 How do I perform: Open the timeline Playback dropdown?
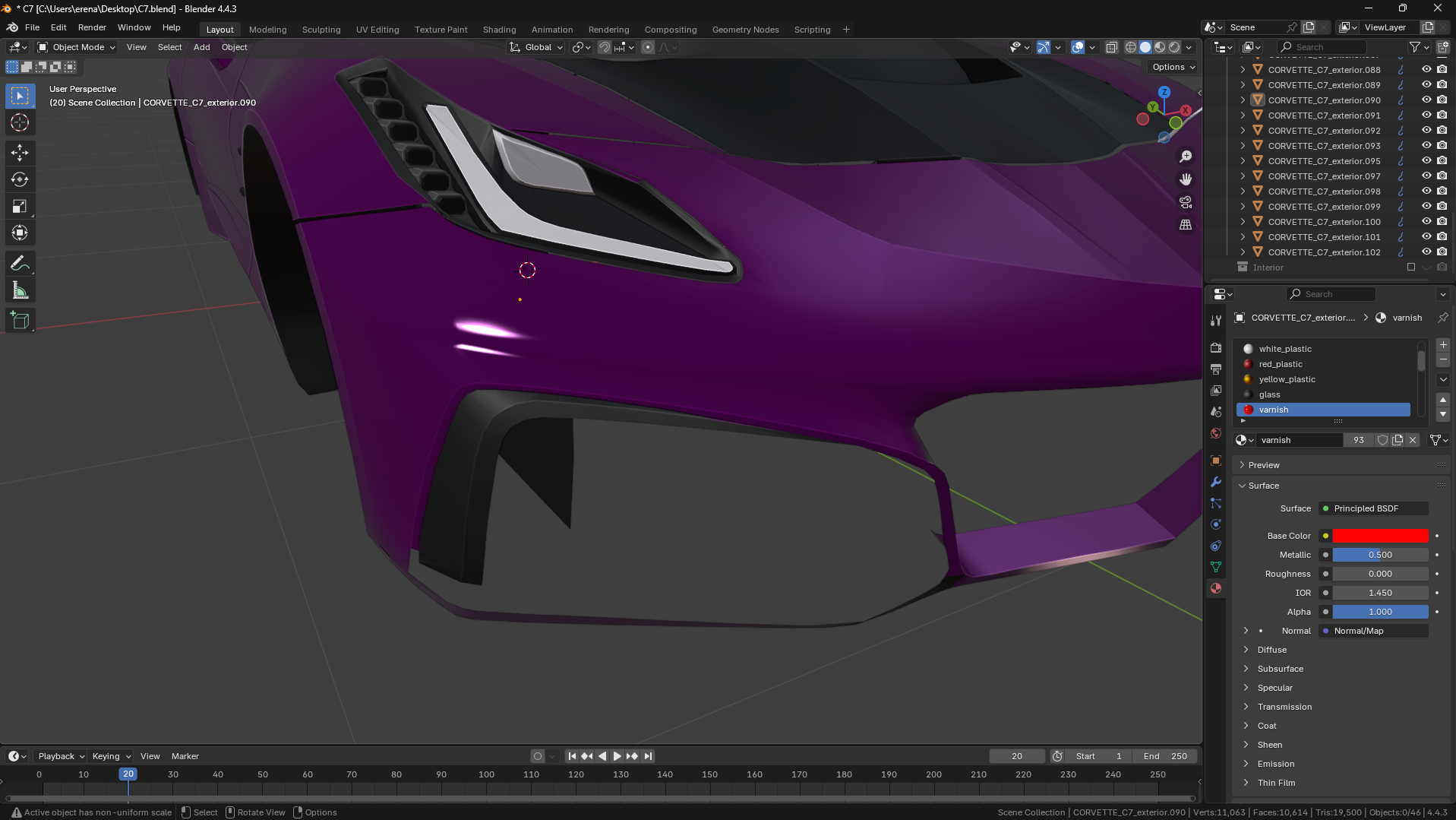[61, 756]
